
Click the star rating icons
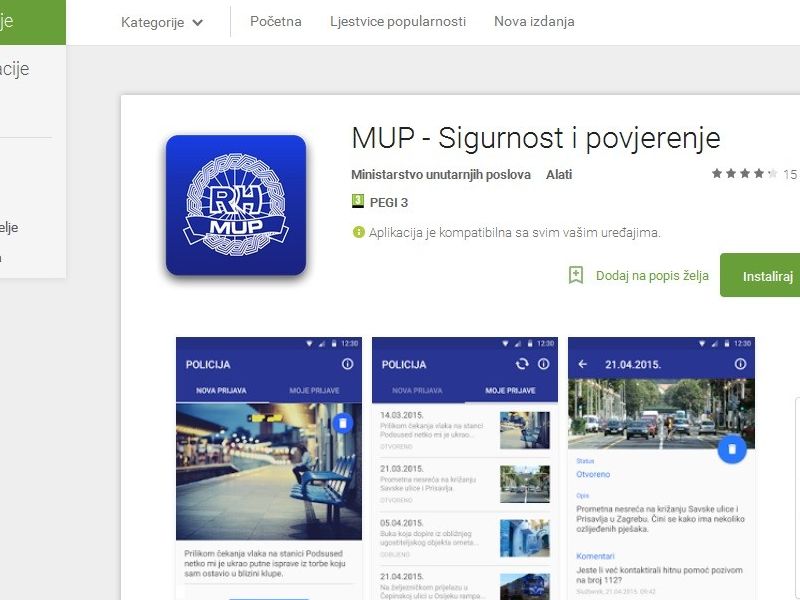(744, 174)
